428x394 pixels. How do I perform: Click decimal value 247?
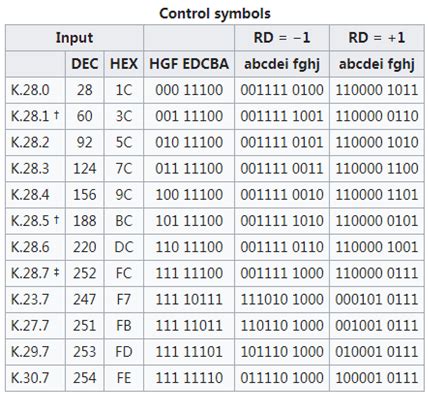[85, 299]
